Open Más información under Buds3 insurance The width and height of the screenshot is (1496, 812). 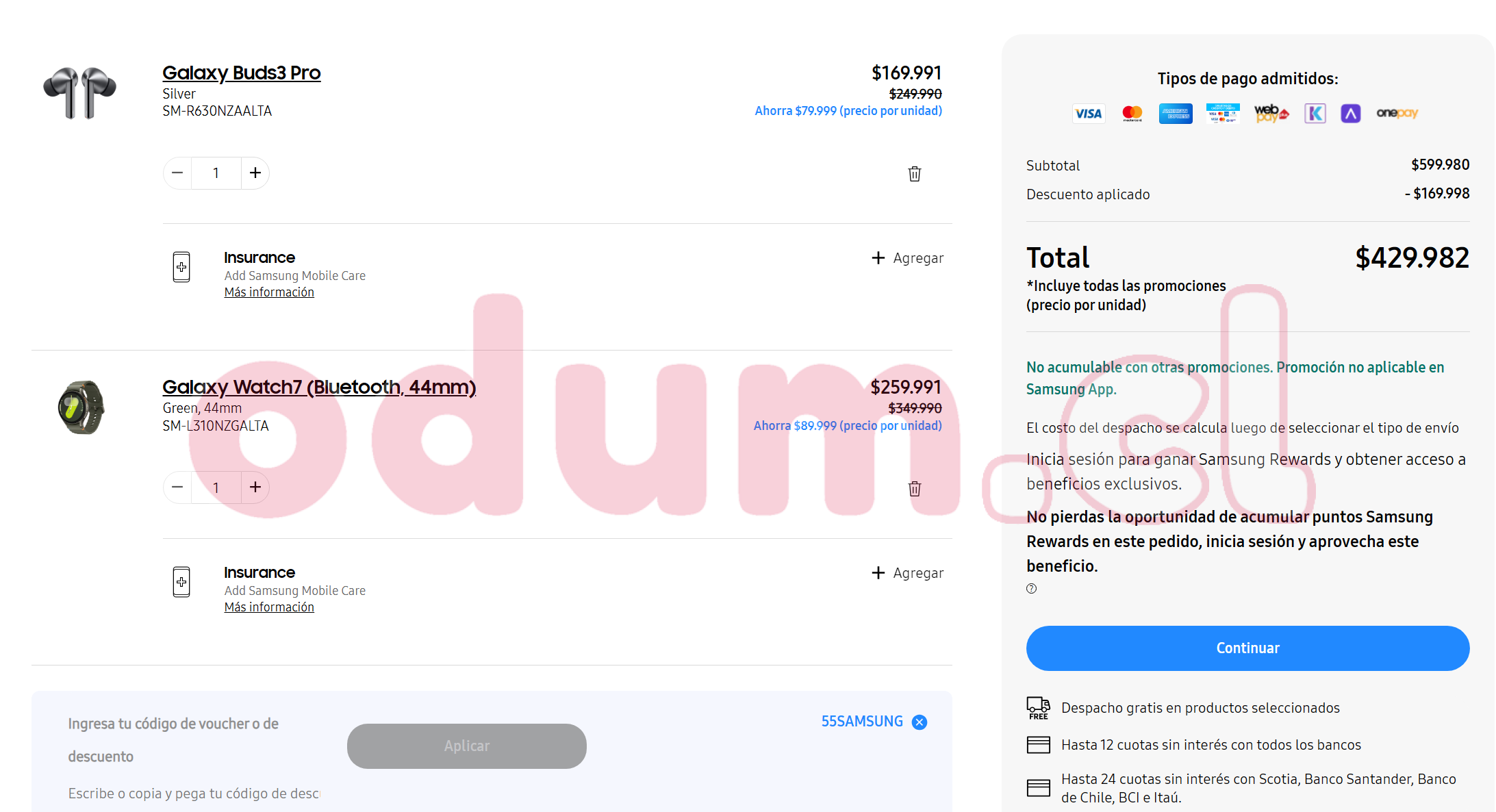click(269, 292)
